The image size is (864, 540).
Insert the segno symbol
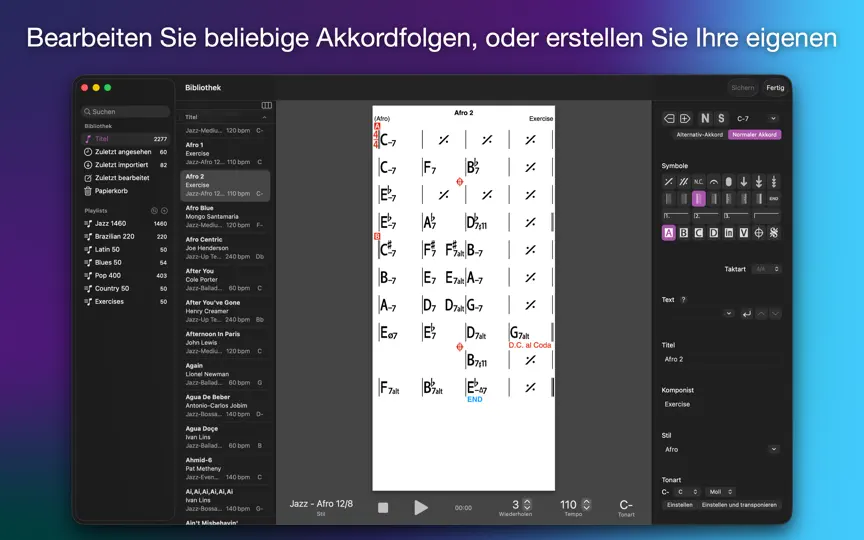774,233
